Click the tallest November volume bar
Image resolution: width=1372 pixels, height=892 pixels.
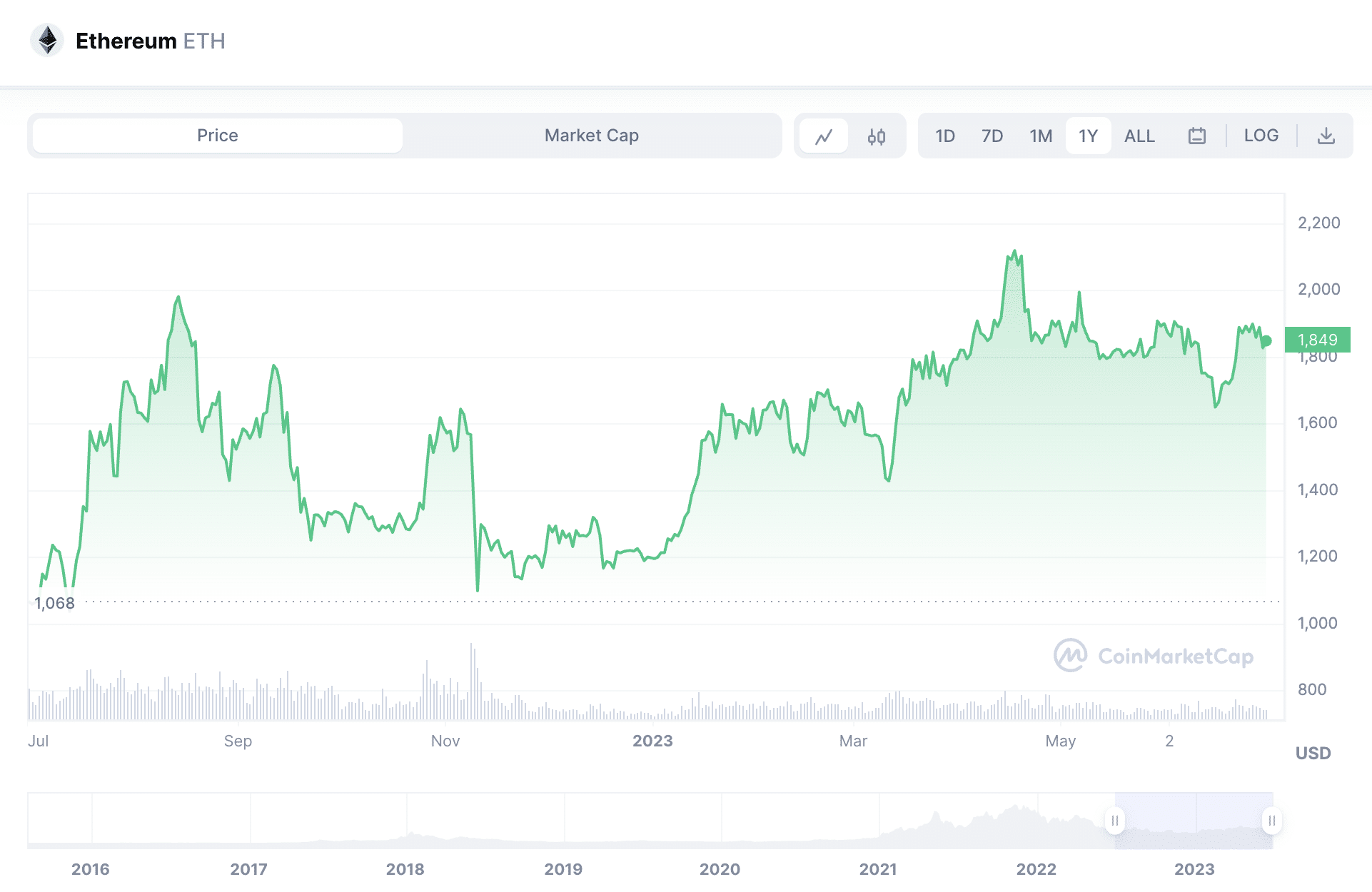point(471,681)
